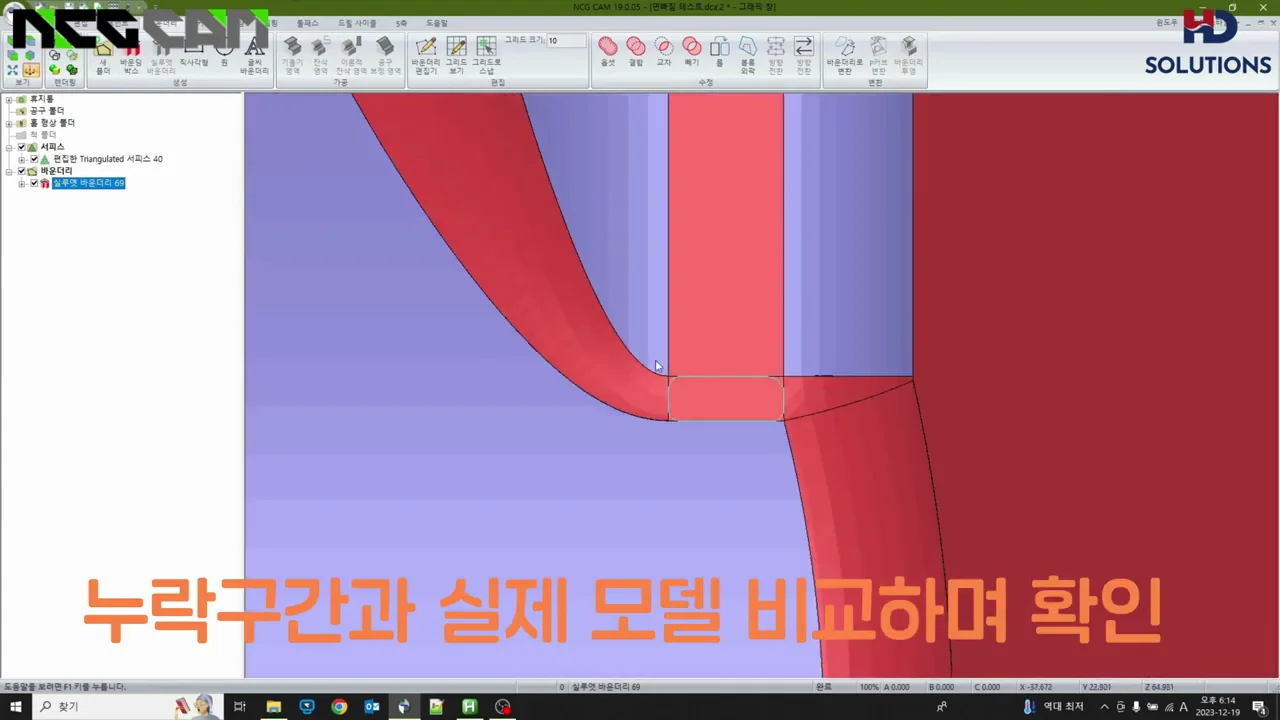Create a Bounding Box (바운딩 박스) boundary
This screenshot has width=1280, height=720.
[x=131, y=55]
